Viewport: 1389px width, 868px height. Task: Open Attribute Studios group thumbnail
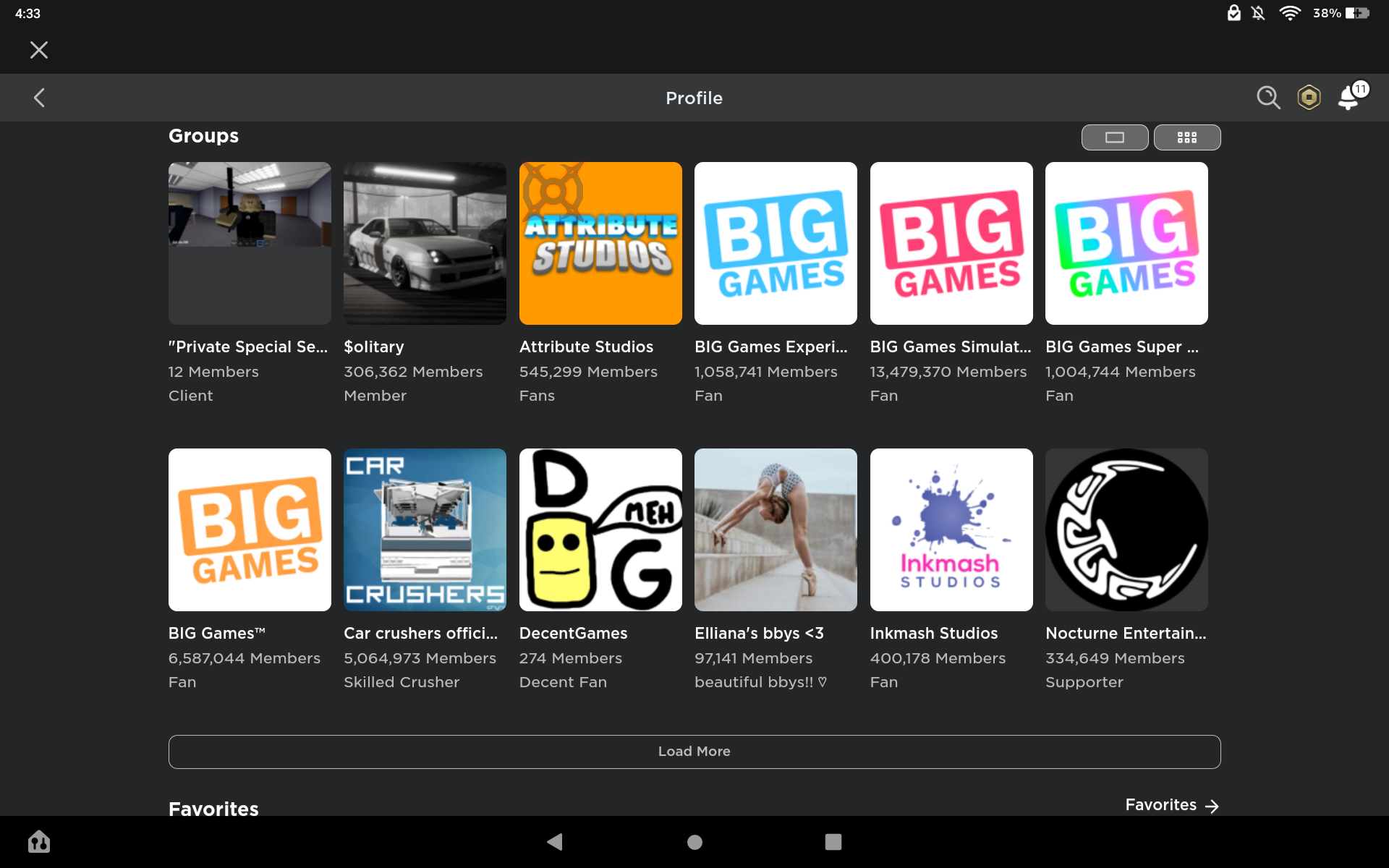click(x=600, y=243)
